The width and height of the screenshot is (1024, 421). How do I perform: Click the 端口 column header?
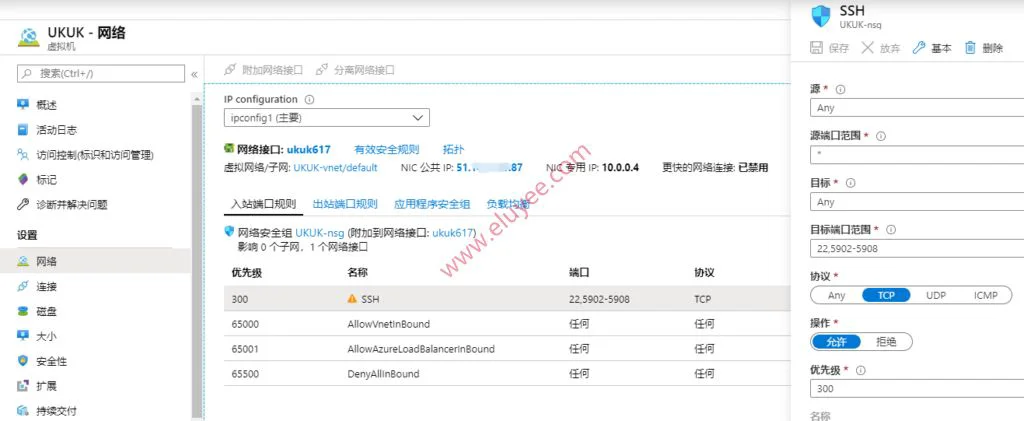[x=579, y=272]
